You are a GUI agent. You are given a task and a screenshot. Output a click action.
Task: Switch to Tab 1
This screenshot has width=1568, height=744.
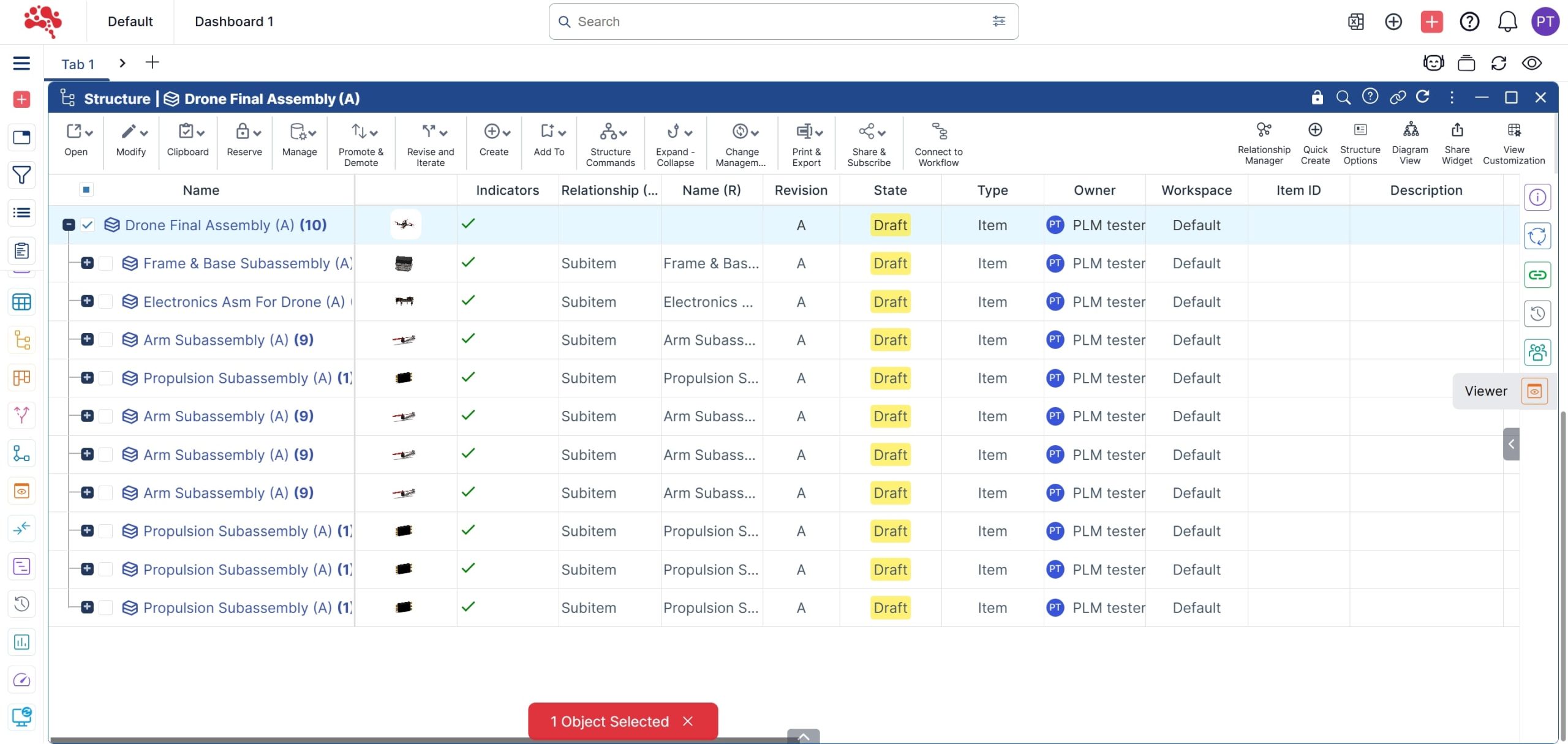[x=78, y=64]
